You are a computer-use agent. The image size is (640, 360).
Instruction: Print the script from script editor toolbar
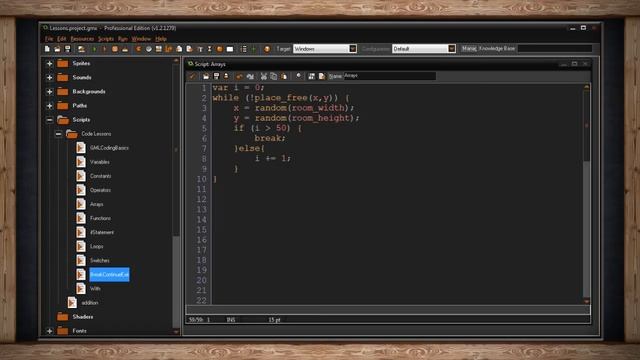pyautogui.click(x=226, y=76)
